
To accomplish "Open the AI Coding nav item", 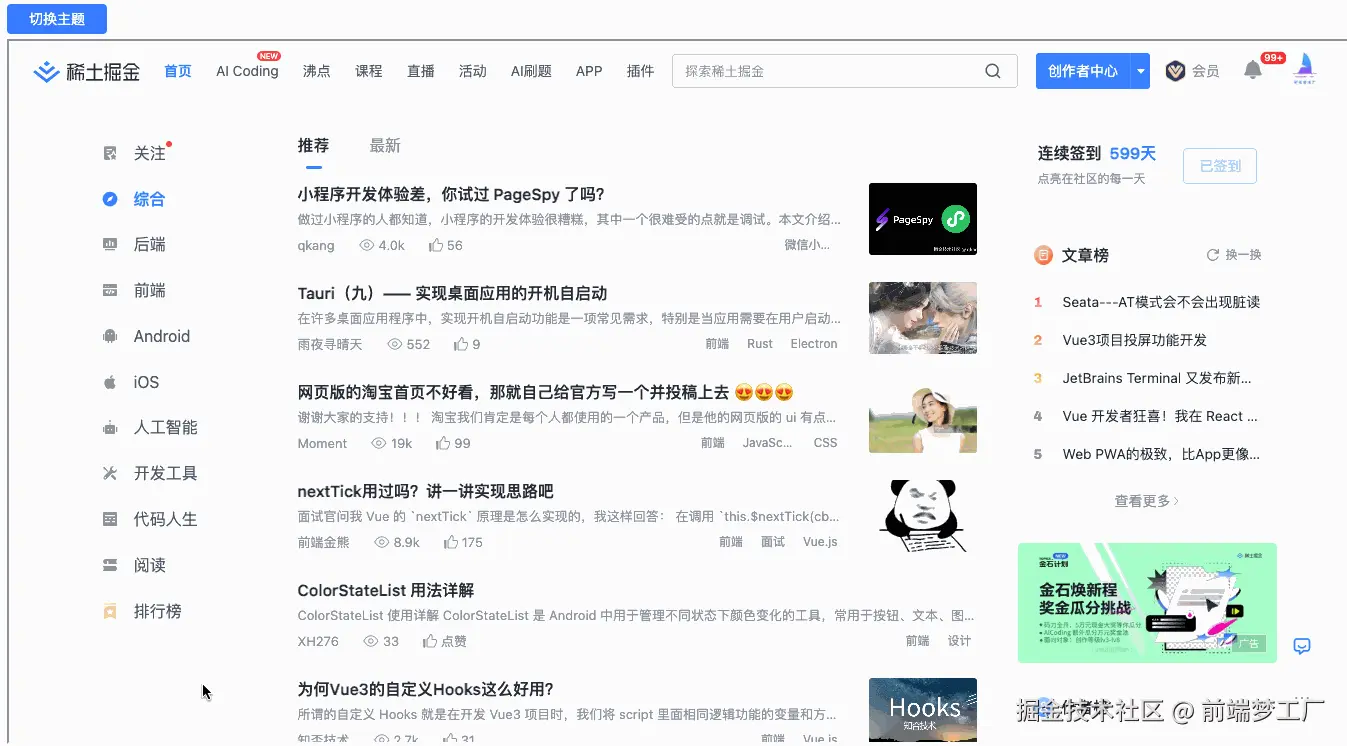I will (247, 71).
